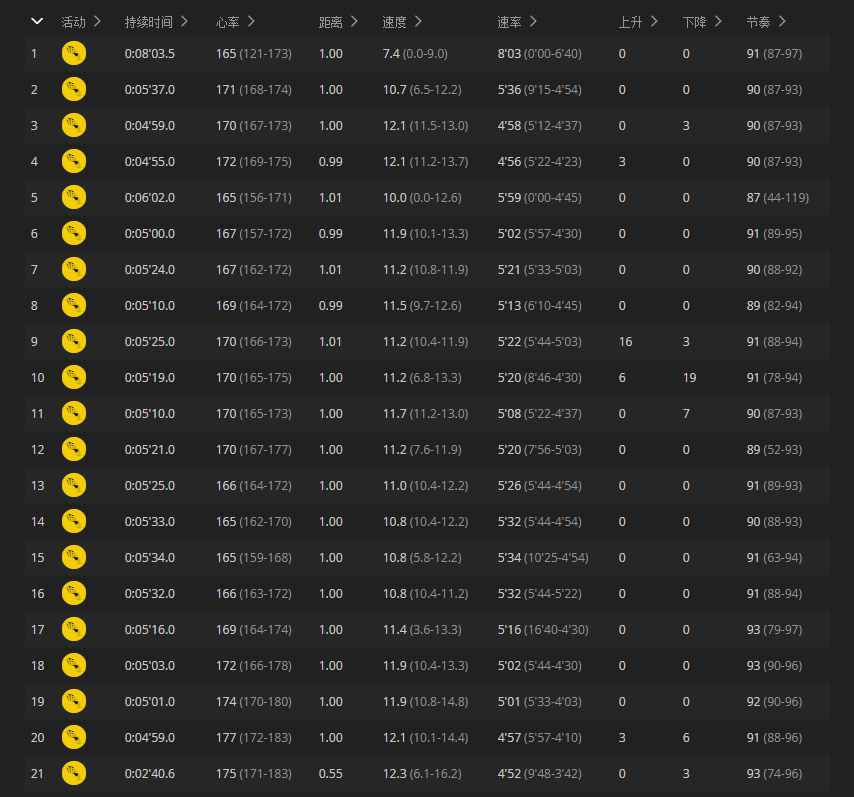This screenshot has width=854, height=797.
Task: Click duration 0:05'33.0 in lap 14
Action: pyautogui.click(x=150, y=521)
